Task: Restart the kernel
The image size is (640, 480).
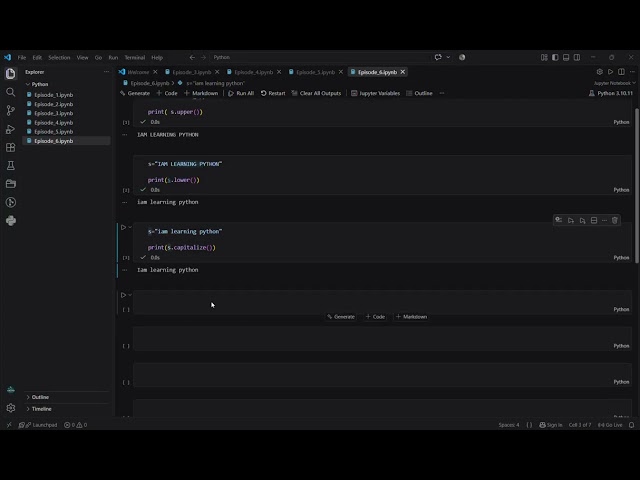Action: click(x=273, y=93)
